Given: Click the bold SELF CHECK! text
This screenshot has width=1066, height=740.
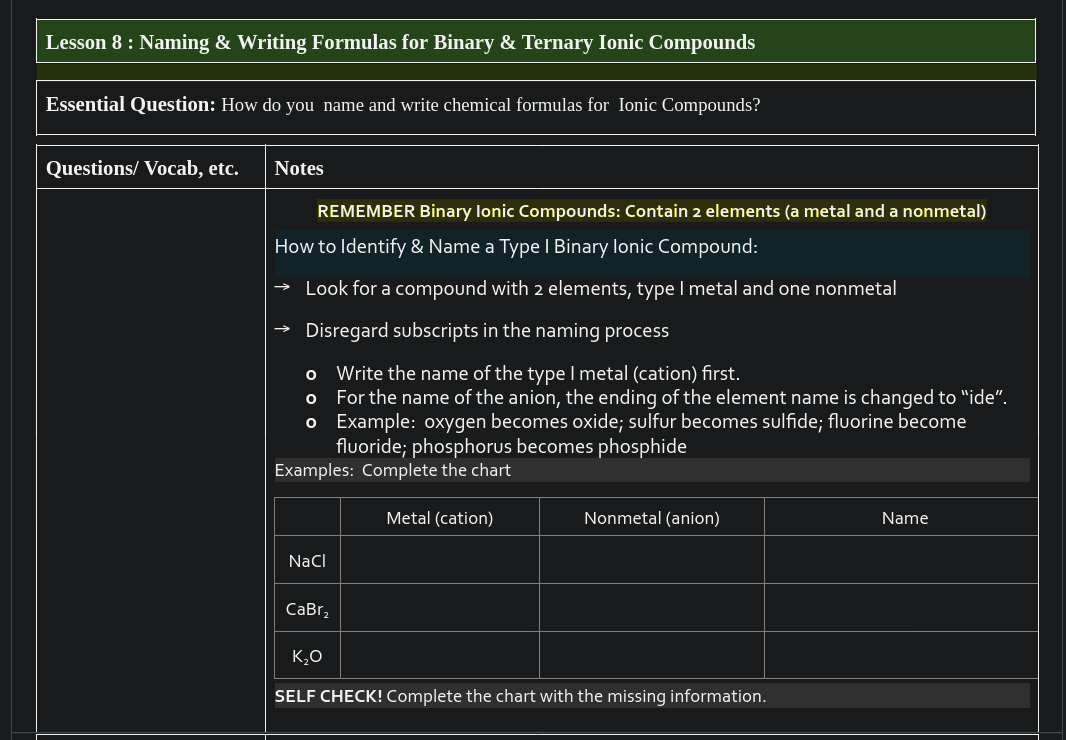Looking at the screenshot, I should [x=329, y=696].
